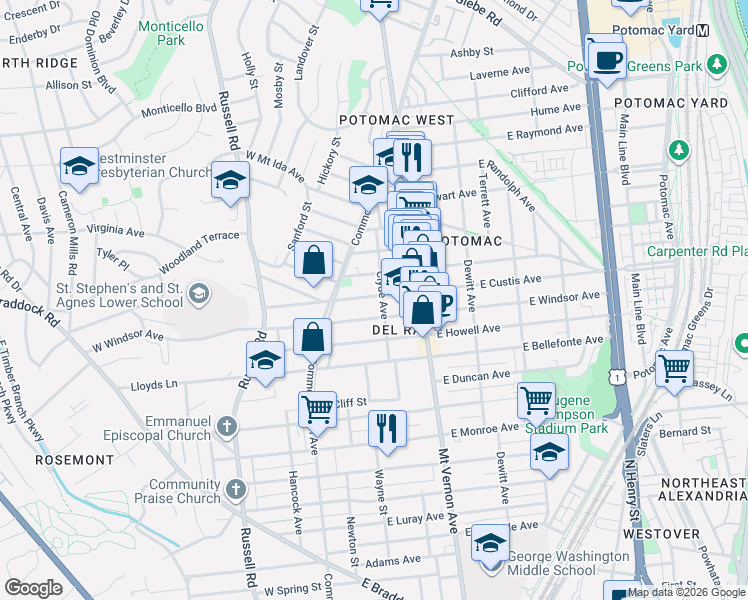748x600 pixels.
Task: Select the school marker at George Washington Middle School
Action: coord(490,544)
